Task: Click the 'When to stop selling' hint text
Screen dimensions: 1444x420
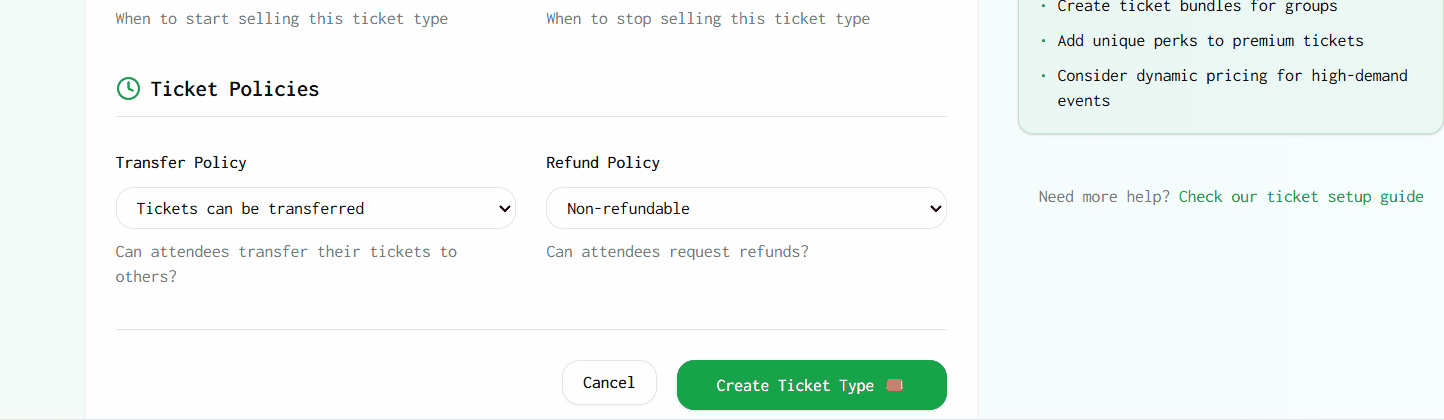Action: pos(708,19)
